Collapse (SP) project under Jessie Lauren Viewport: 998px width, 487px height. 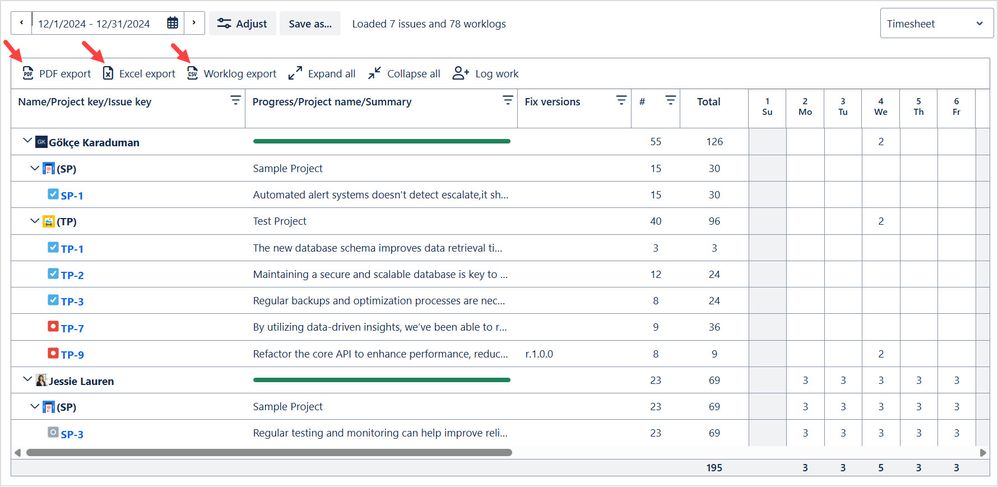click(35, 406)
